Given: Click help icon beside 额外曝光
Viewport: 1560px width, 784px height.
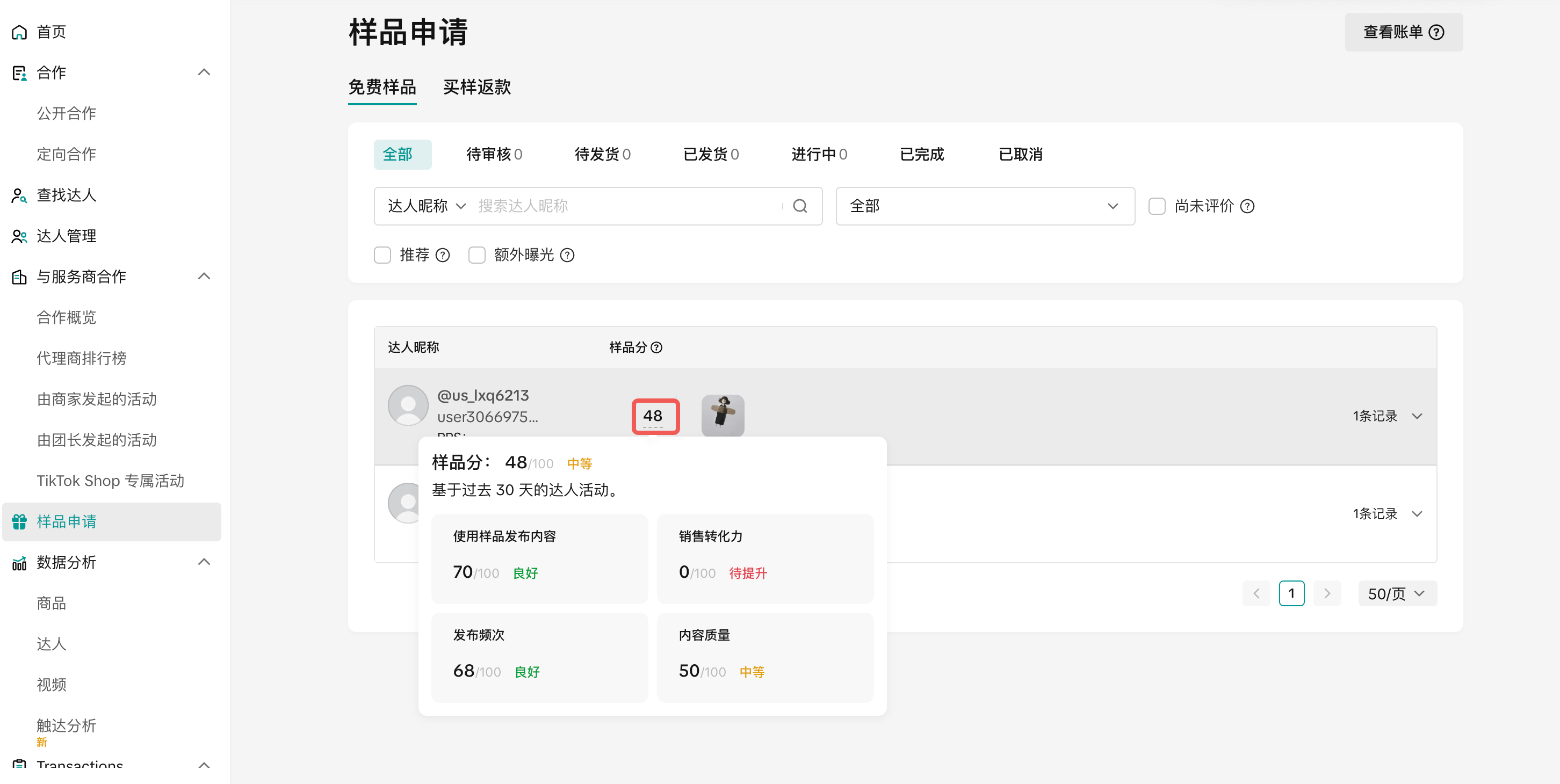Looking at the screenshot, I should click(567, 256).
